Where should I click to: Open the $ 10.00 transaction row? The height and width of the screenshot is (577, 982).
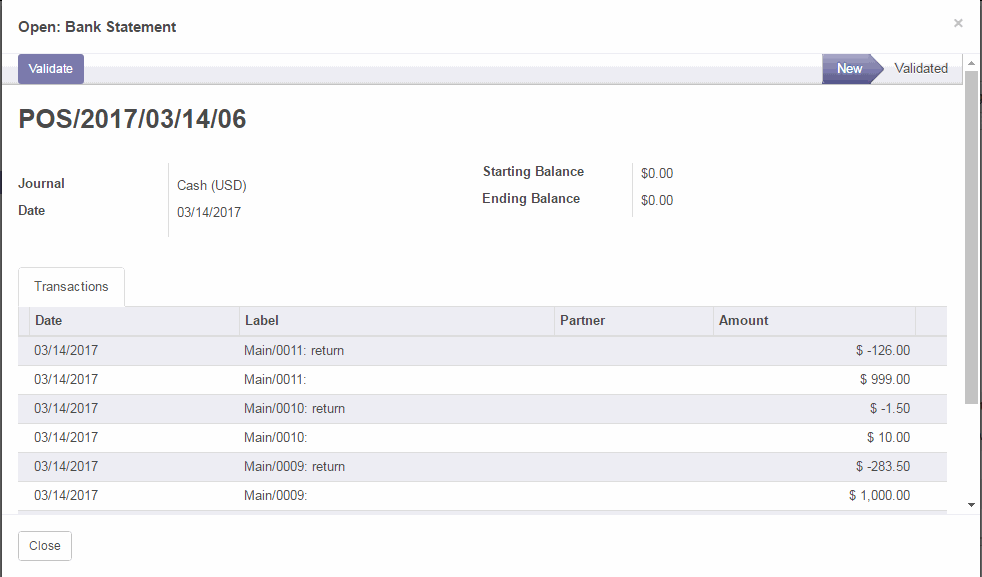click(888, 438)
